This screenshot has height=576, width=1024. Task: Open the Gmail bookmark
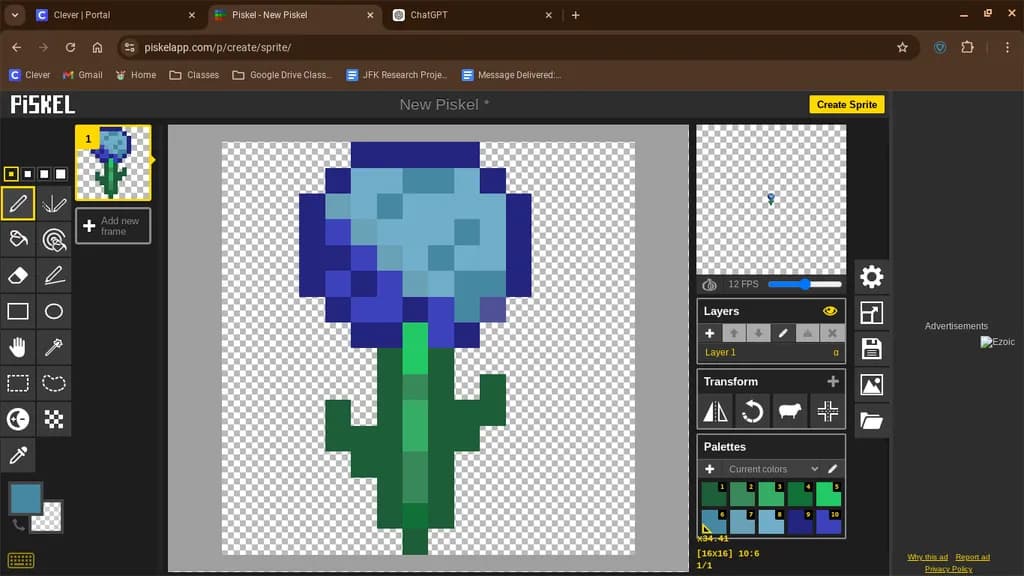[x=82, y=75]
